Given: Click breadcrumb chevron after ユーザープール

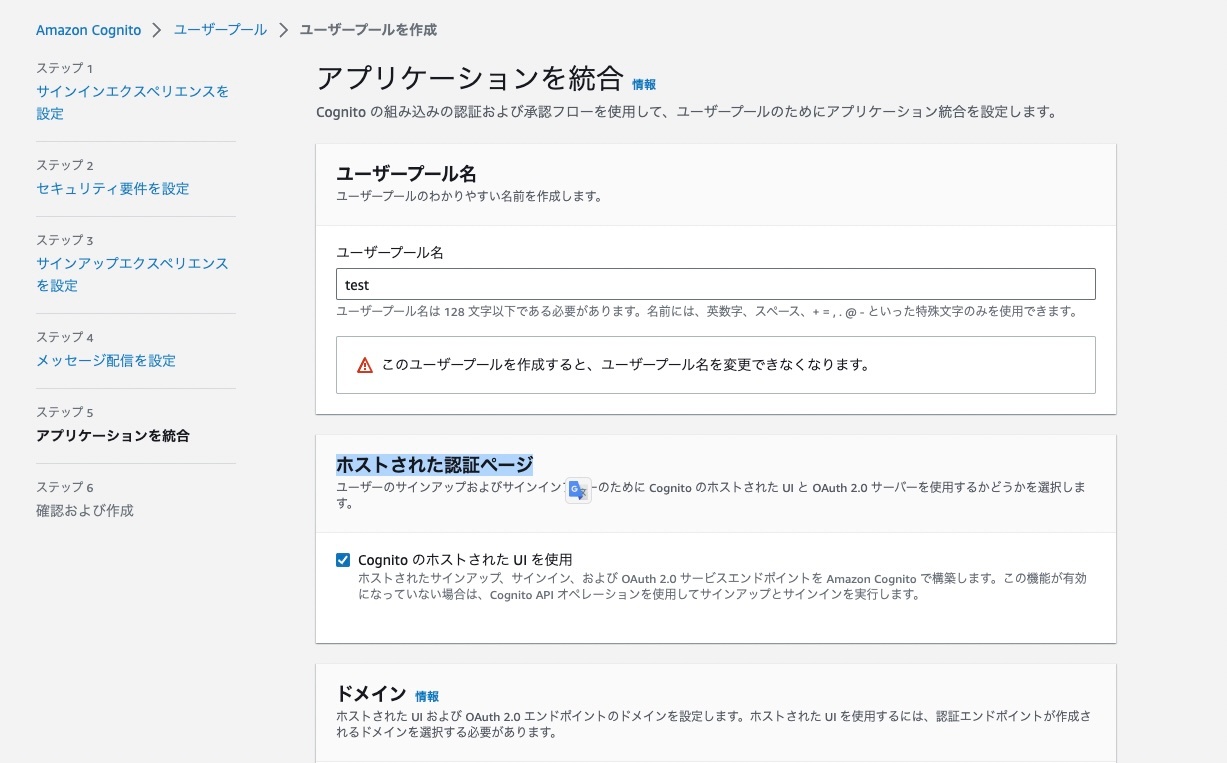Looking at the screenshot, I should coord(283,30).
